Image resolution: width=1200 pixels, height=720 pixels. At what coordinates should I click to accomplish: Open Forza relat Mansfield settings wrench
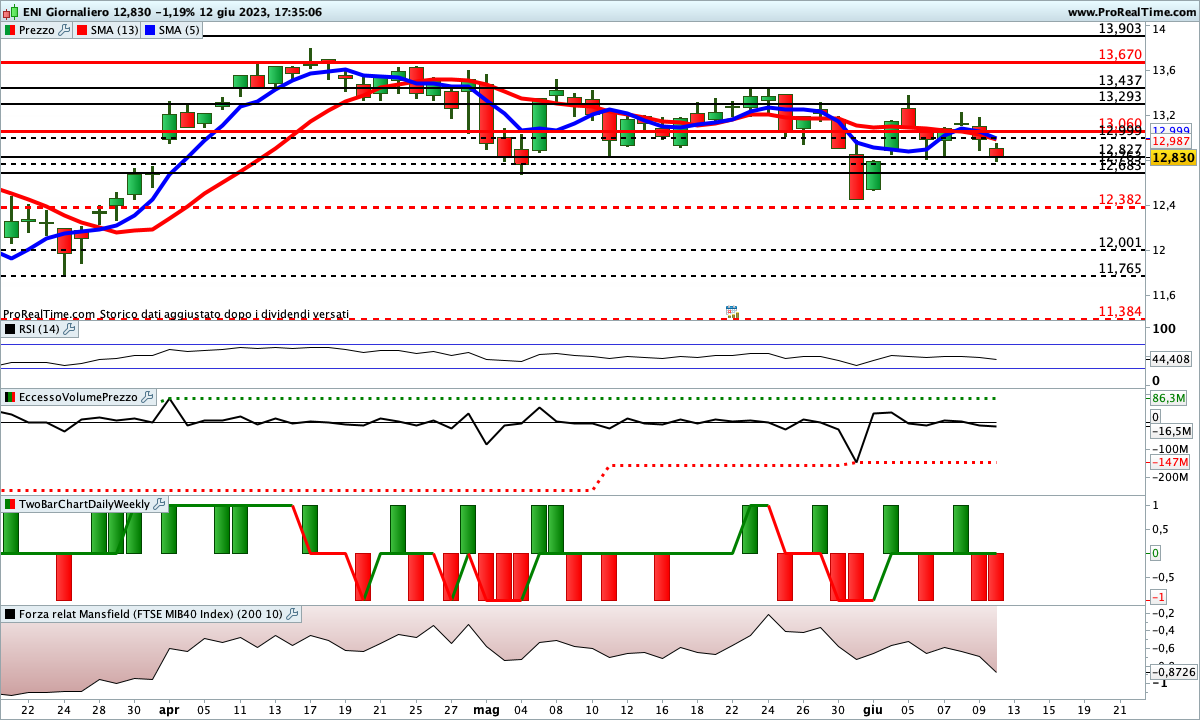pos(292,614)
